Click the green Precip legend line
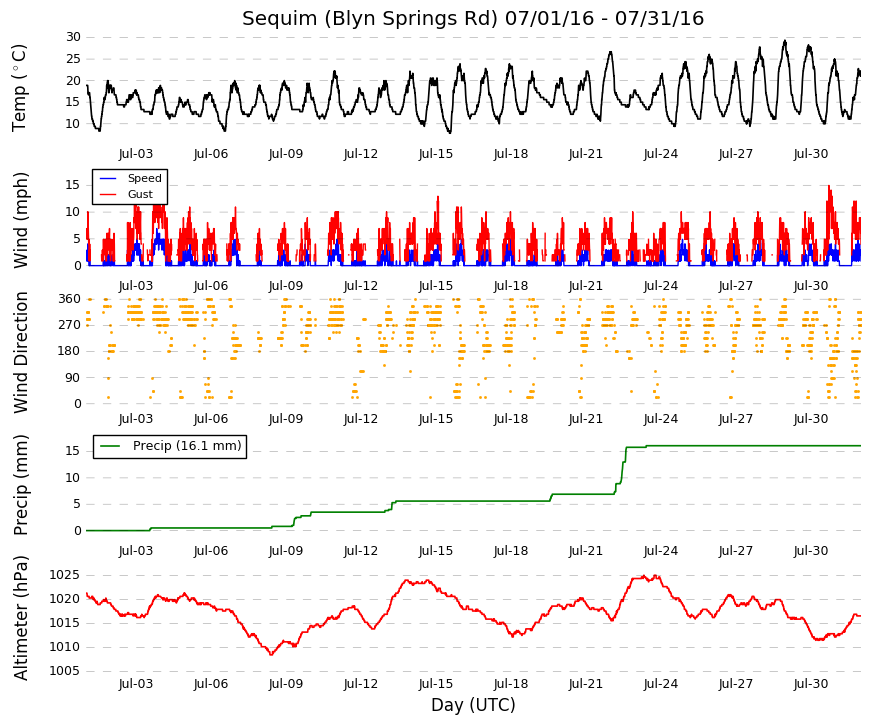 110,446
